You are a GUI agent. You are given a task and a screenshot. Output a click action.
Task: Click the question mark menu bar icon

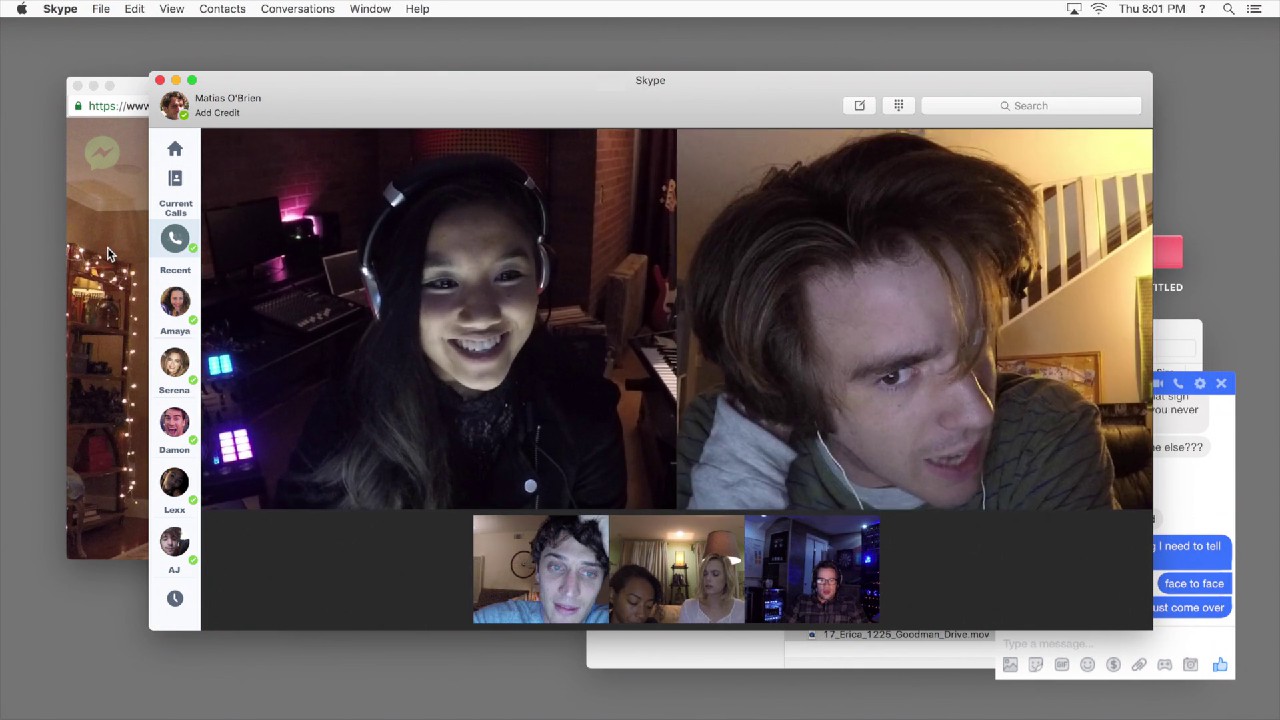(1202, 9)
